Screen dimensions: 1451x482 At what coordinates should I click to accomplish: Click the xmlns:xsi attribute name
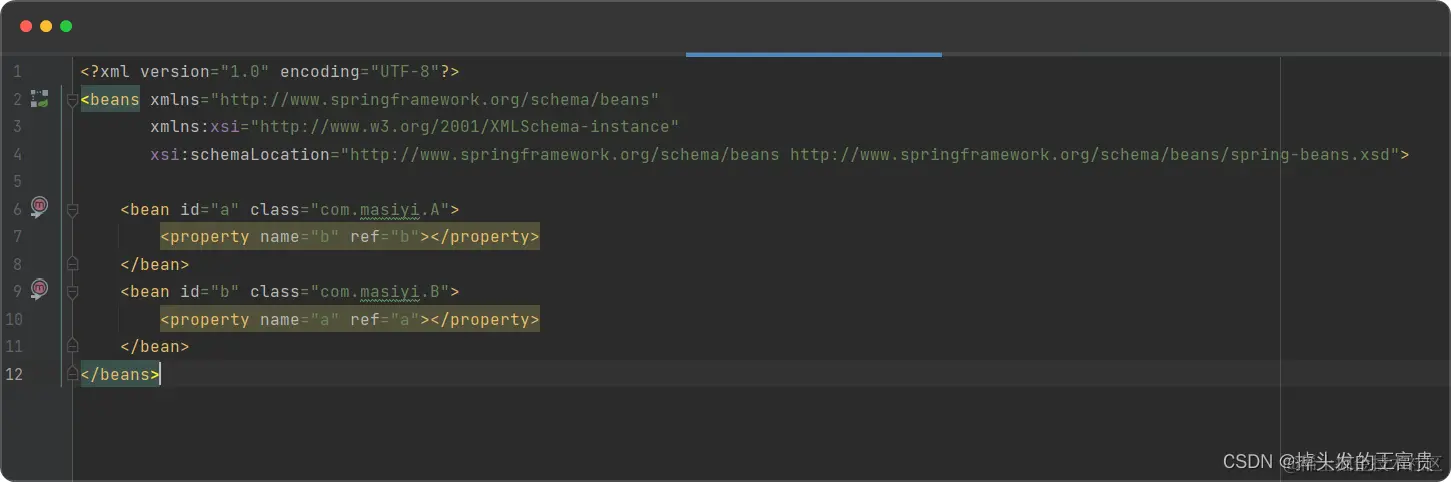pos(195,127)
